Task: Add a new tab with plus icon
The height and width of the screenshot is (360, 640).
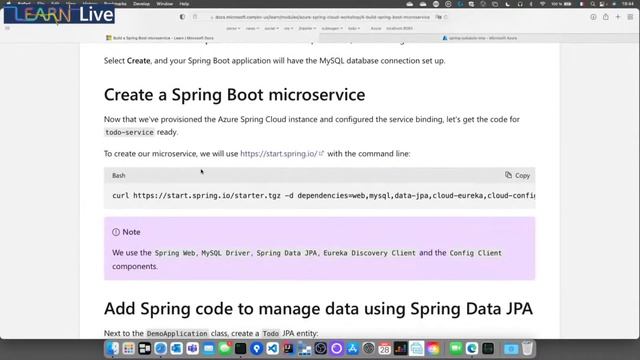Action: [x=618, y=17]
